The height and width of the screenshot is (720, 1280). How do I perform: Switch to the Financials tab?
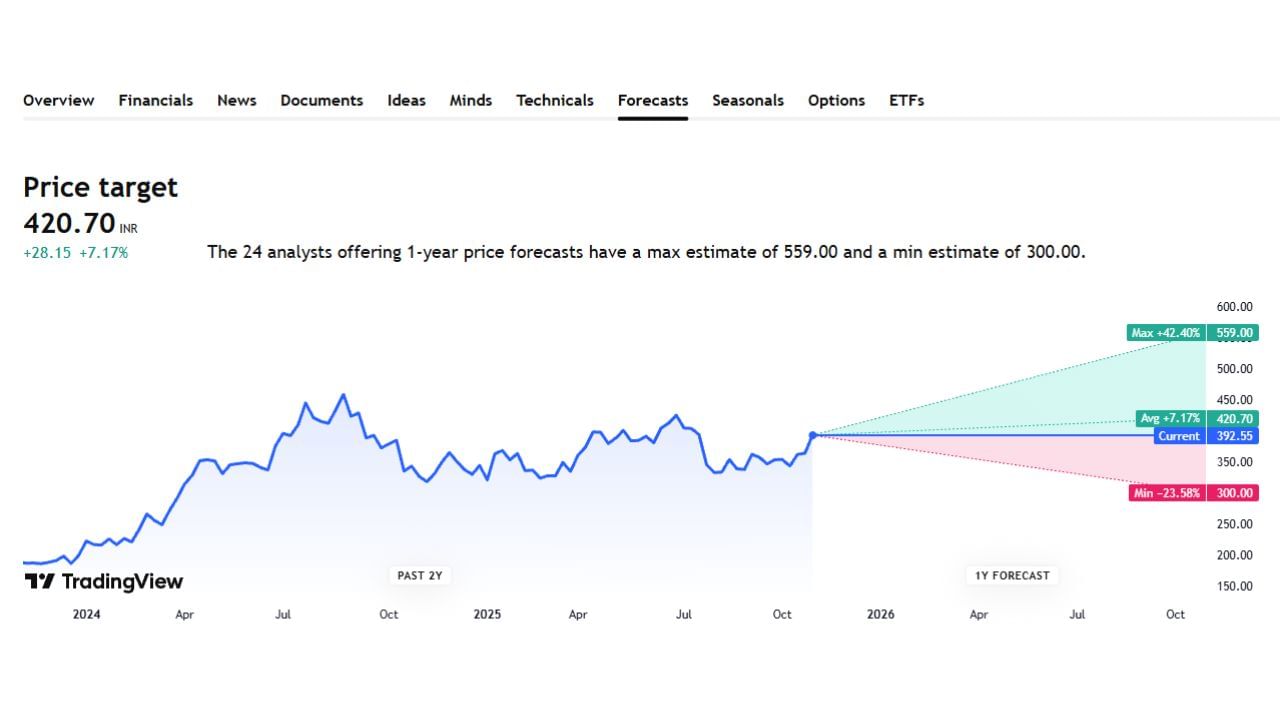tap(156, 100)
